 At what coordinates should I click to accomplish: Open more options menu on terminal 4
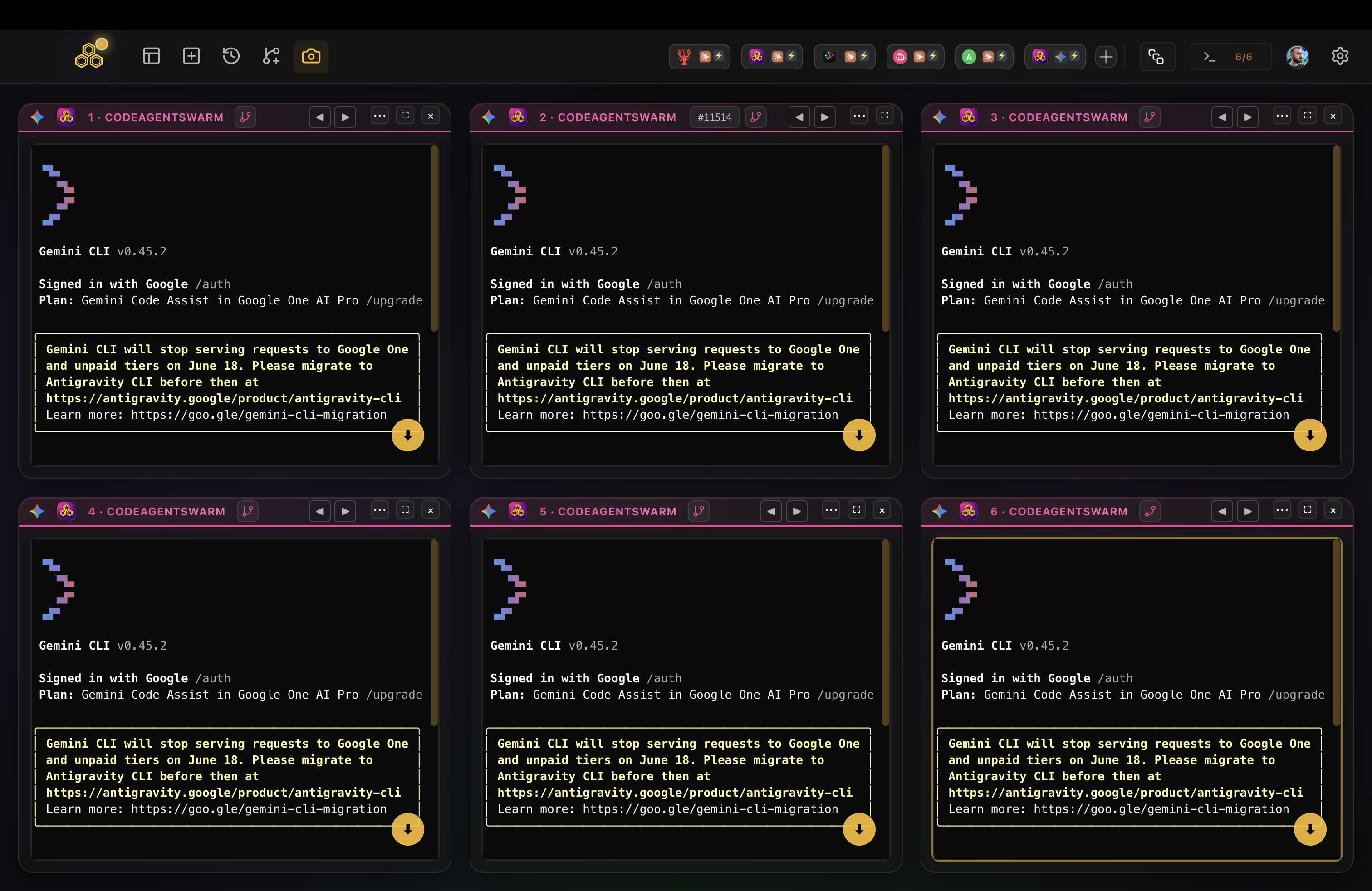[379, 510]
